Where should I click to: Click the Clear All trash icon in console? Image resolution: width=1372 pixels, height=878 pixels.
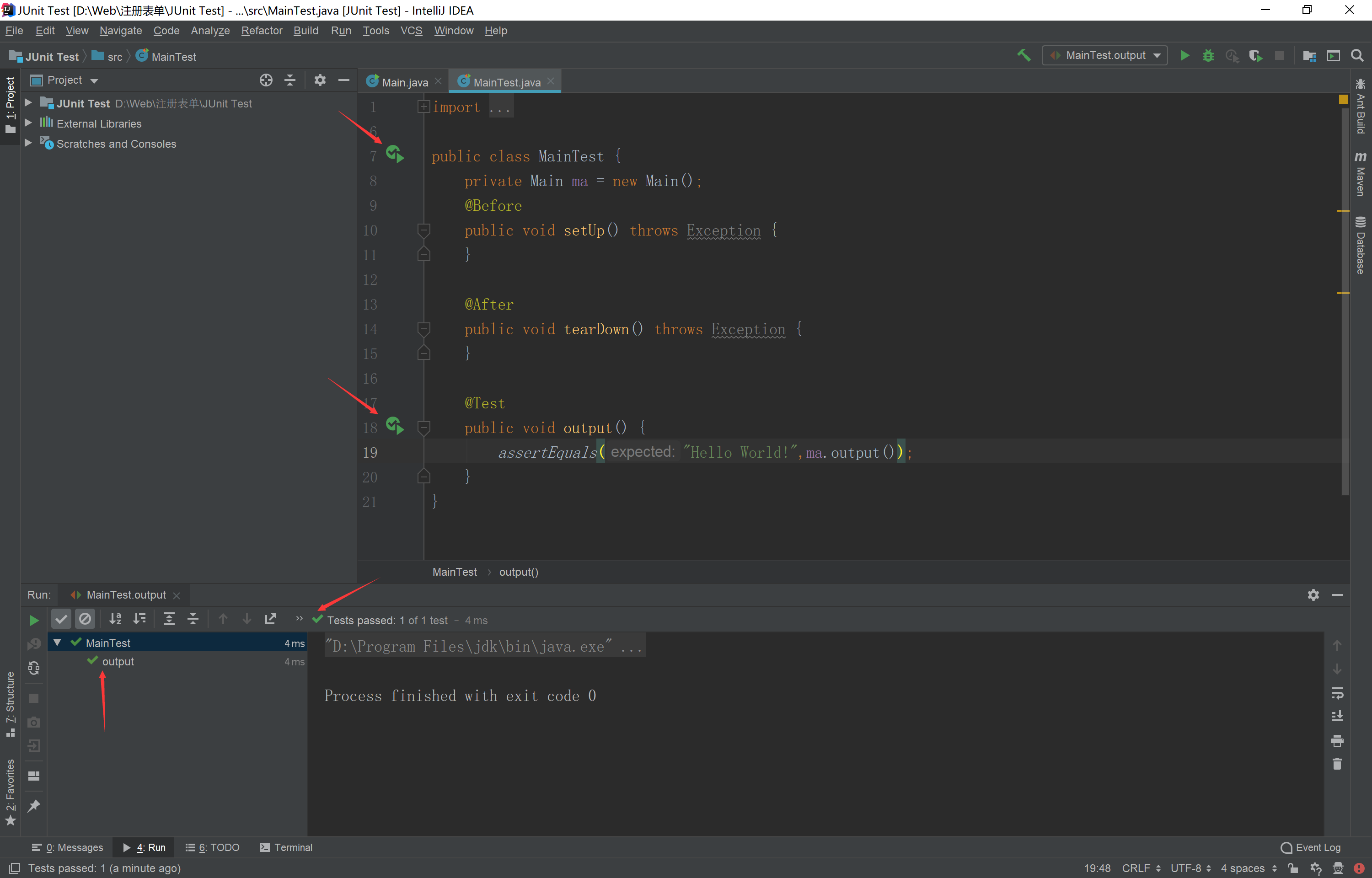1337,764
